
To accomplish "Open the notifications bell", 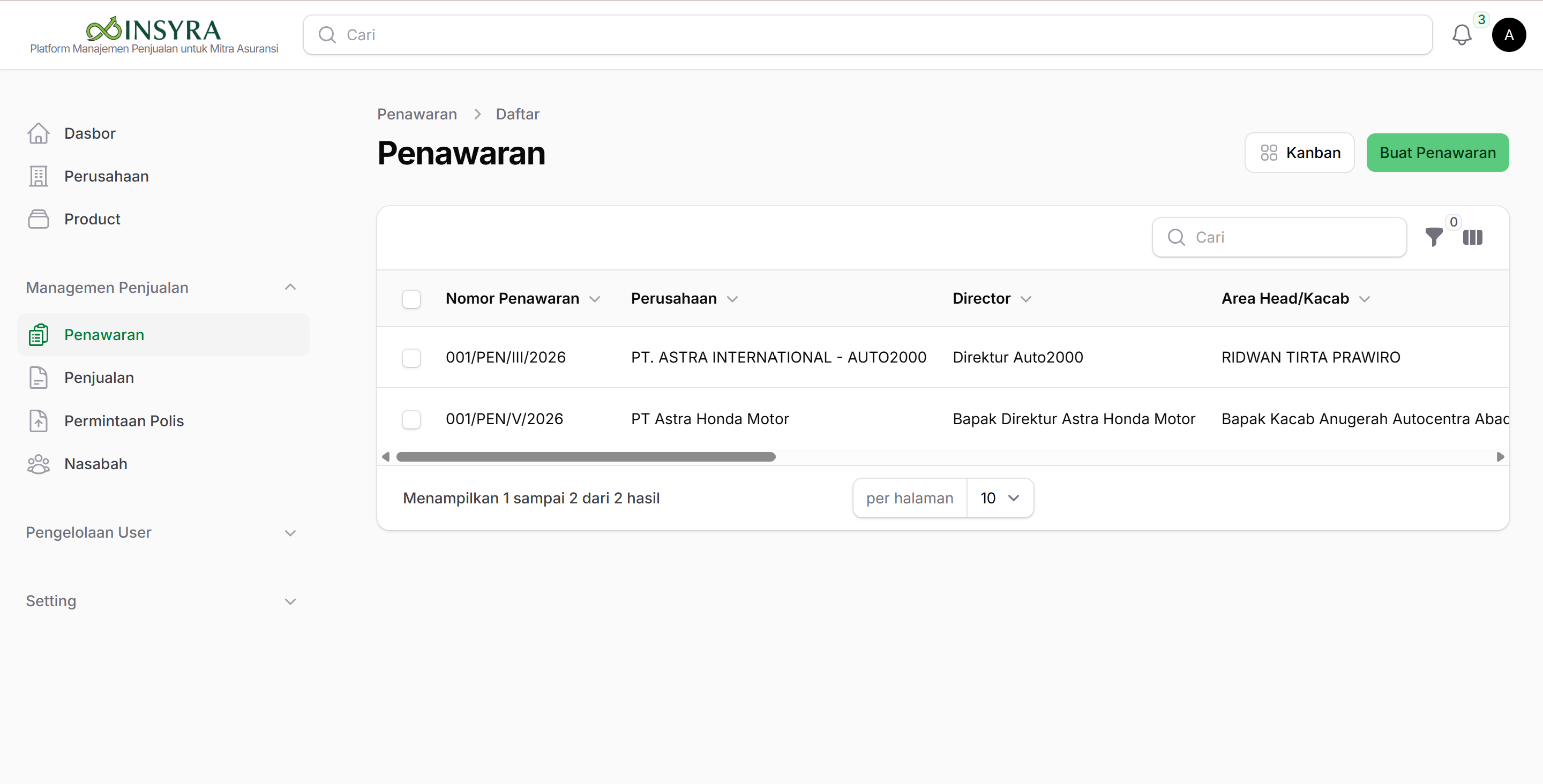I will click(1462, 35).
